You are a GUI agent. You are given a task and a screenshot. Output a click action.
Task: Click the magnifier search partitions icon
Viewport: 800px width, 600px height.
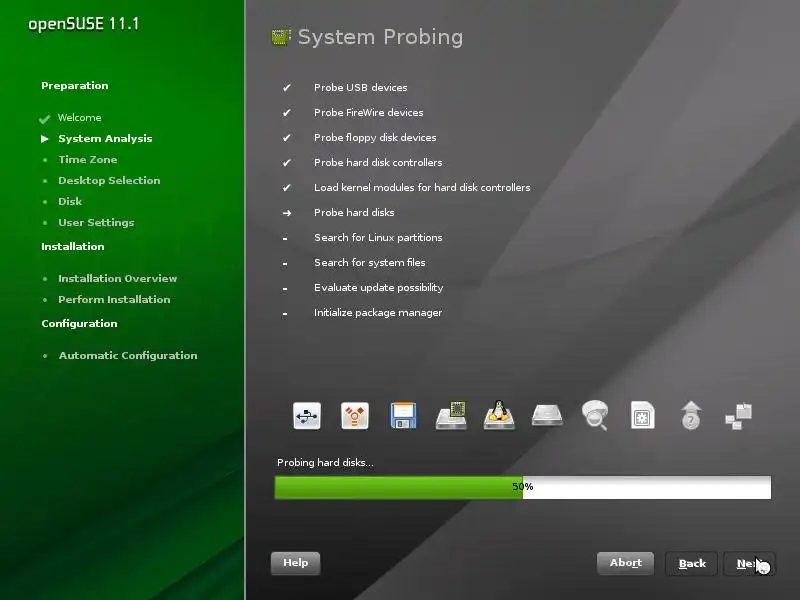pos(595,415)
